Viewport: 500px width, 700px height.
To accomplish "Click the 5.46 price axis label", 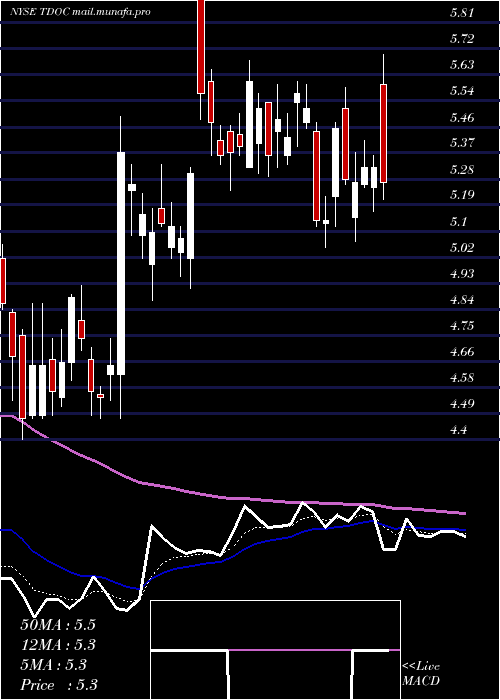I will click(462, 117).
